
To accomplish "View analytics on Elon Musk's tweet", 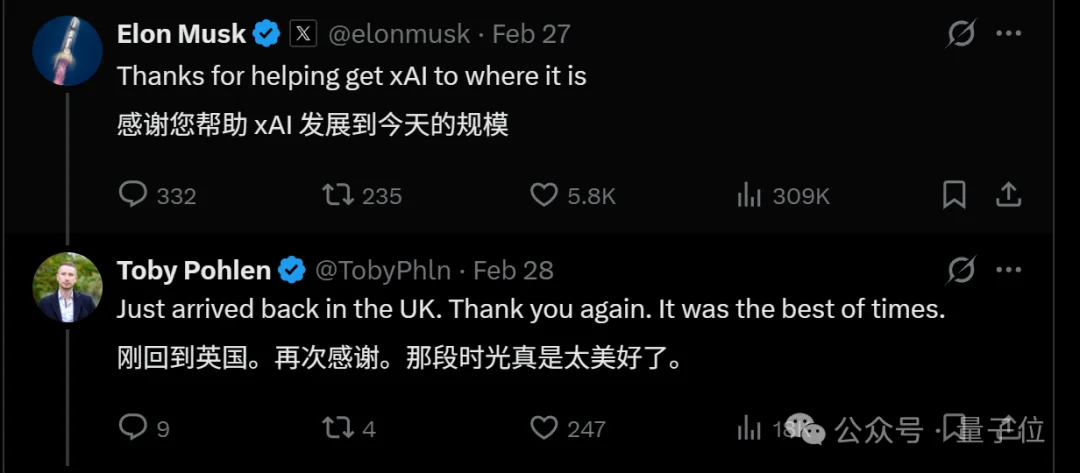I will [x=749, y=195].
